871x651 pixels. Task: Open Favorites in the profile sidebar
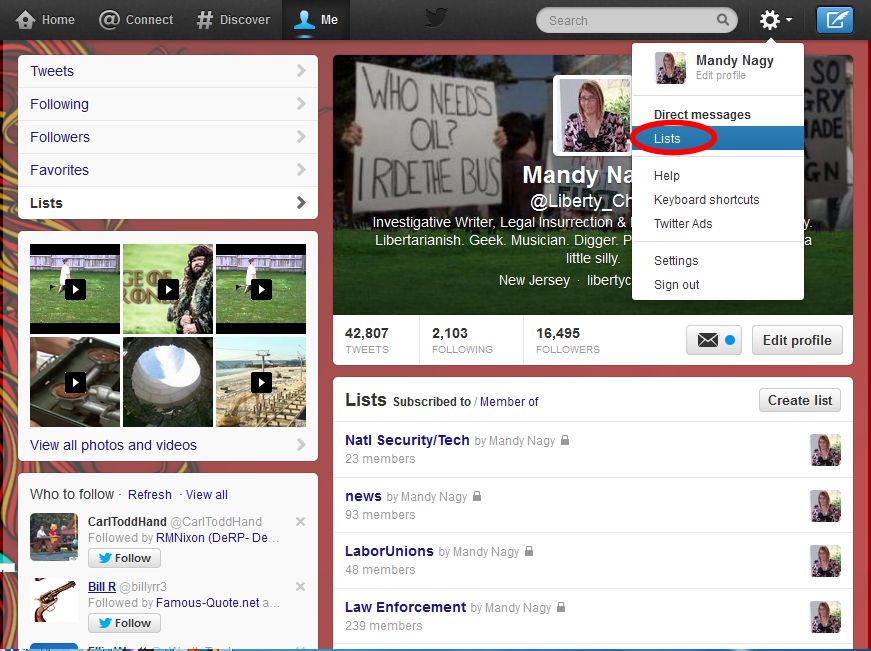[168, 170]
